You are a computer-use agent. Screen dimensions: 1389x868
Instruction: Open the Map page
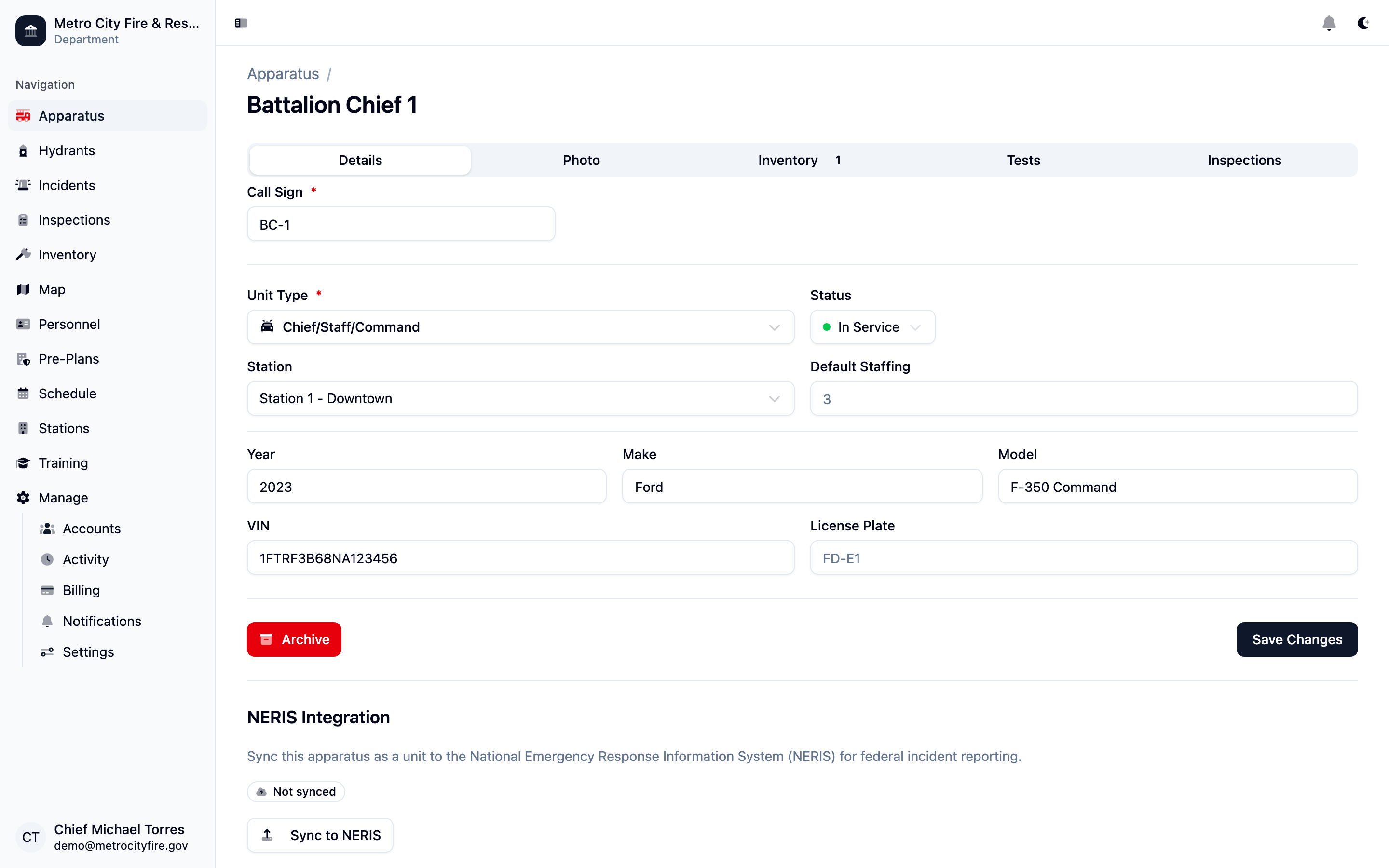pyautogui.click(x=52, y=289)
